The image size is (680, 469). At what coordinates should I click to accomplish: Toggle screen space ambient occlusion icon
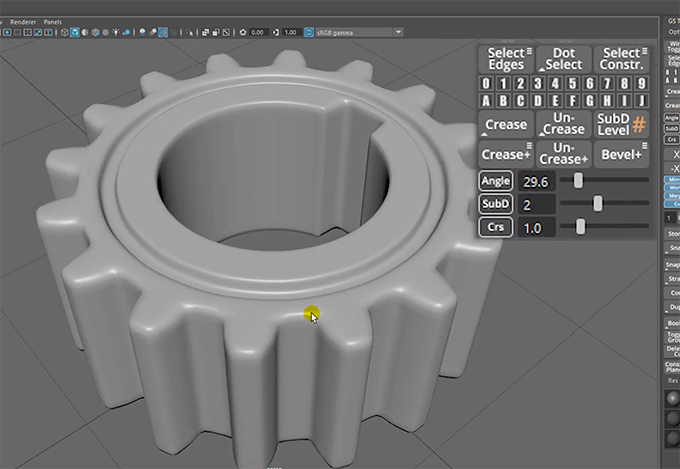[142, 33]
